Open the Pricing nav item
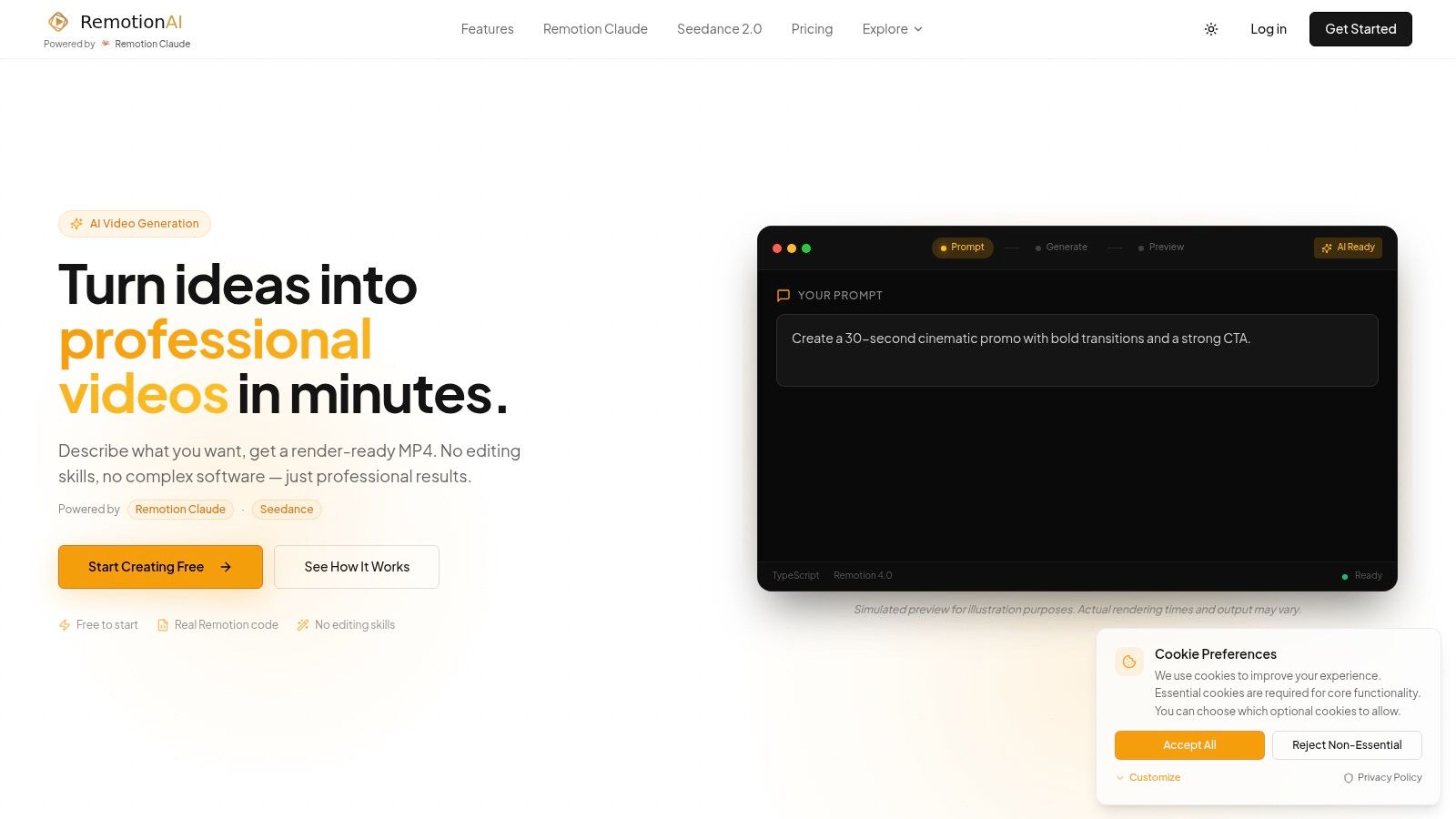 coord(812,29)
